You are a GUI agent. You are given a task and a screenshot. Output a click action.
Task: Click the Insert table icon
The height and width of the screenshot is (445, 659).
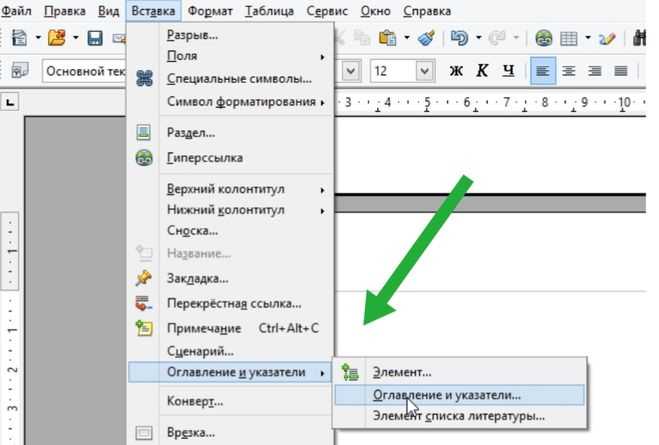[569, 38]
